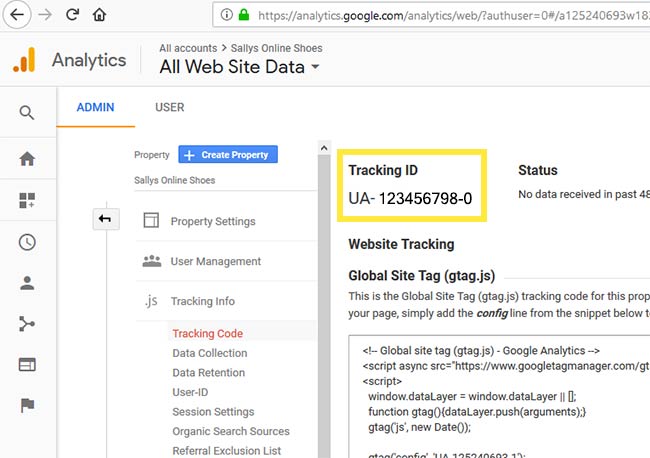The image size is (650, 458).
Task: Click inside the gtag.js code snippet box
Action: (x=499, y=397)
